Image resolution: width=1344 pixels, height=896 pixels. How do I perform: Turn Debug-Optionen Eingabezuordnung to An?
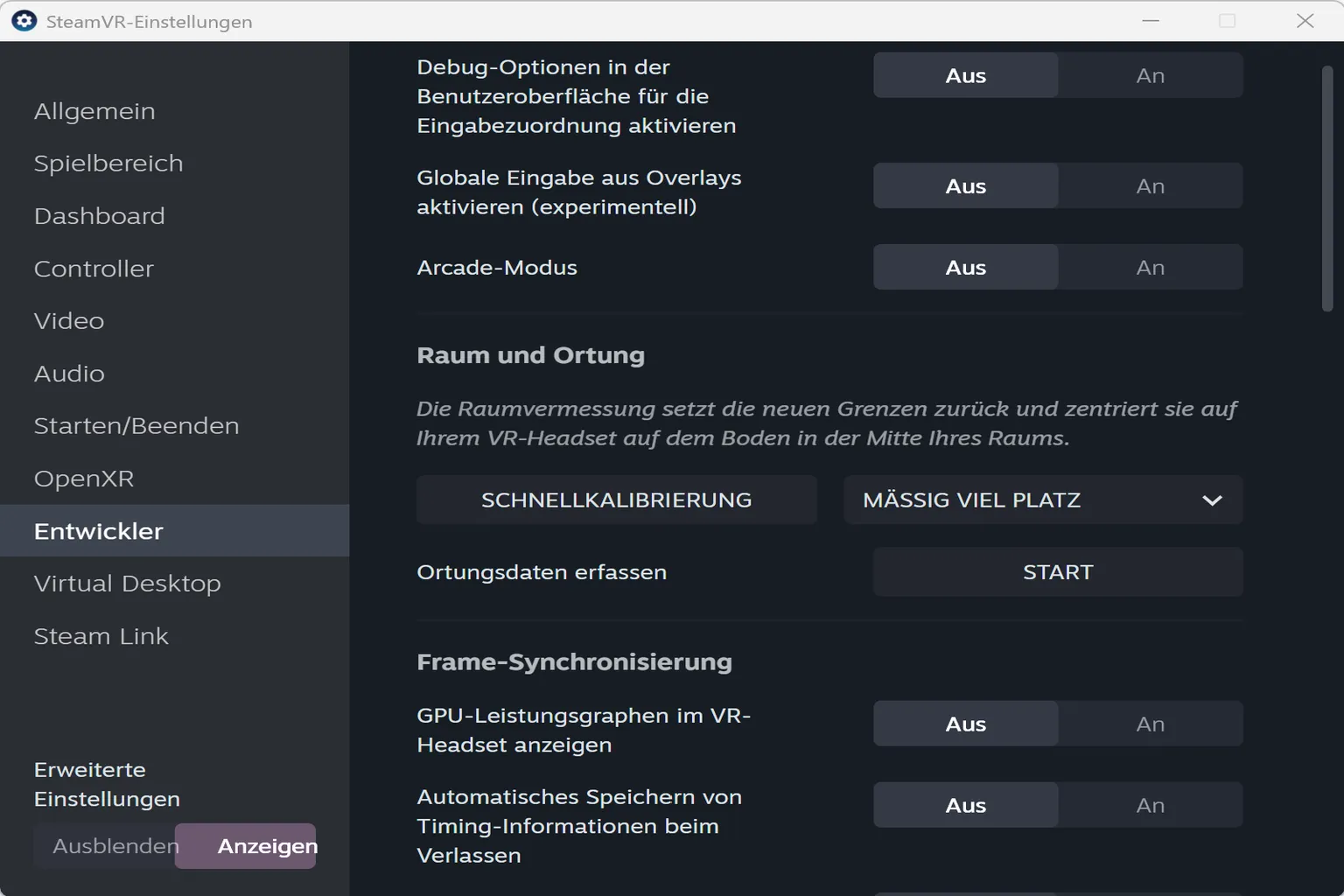(x=1151, y=75)
